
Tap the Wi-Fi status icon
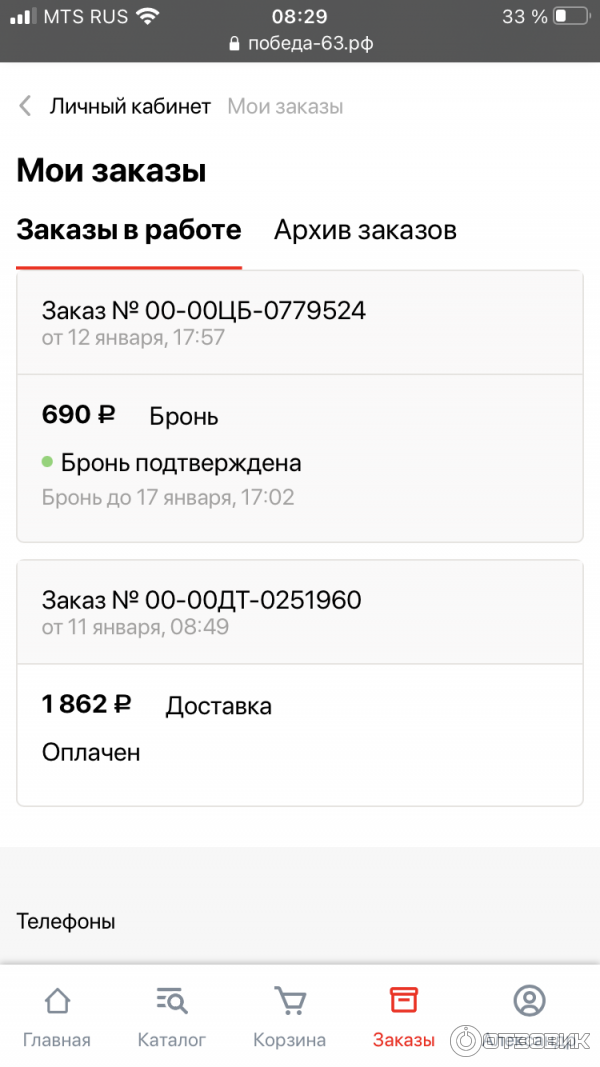point(148,17)
